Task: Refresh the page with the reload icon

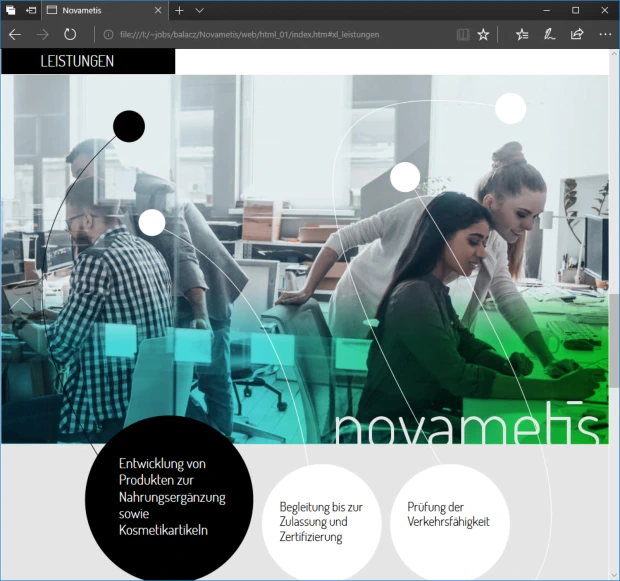Action: click(70, 34)
